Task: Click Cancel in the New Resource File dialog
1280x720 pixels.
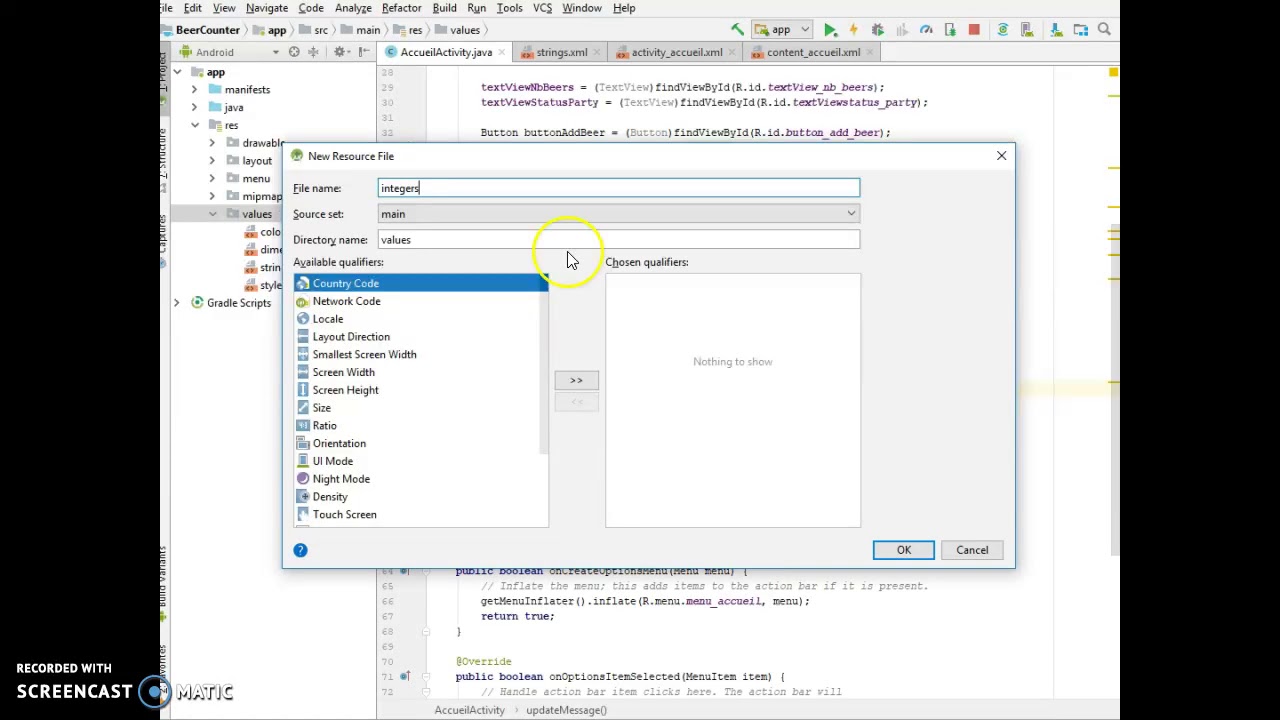Action: pos(972,550)
